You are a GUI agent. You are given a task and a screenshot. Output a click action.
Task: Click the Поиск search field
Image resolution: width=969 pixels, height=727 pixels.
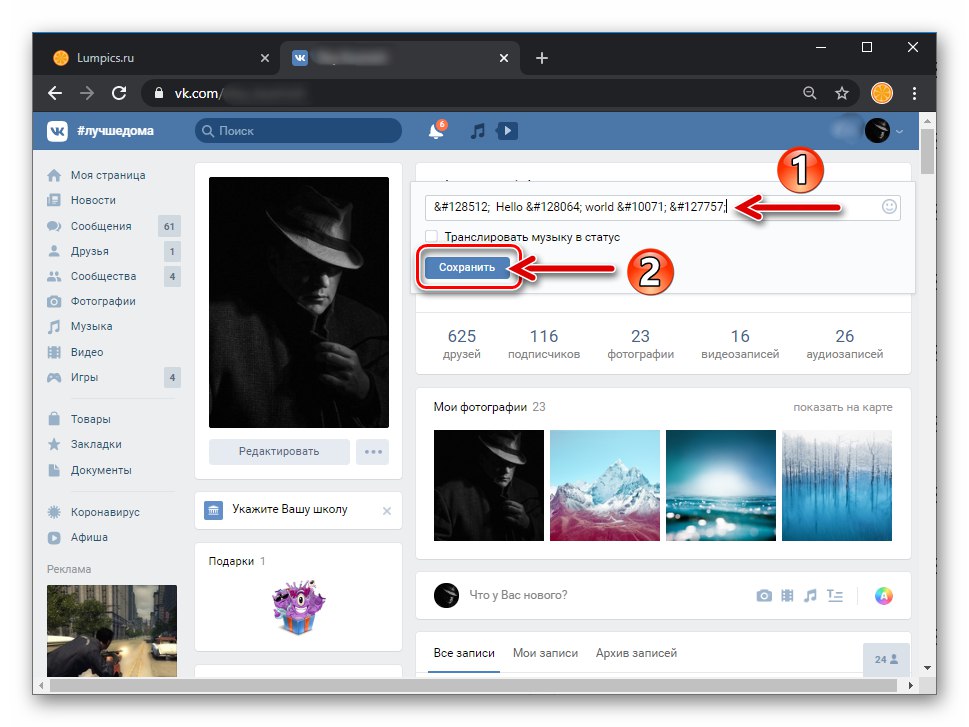(x=298, y=131)
